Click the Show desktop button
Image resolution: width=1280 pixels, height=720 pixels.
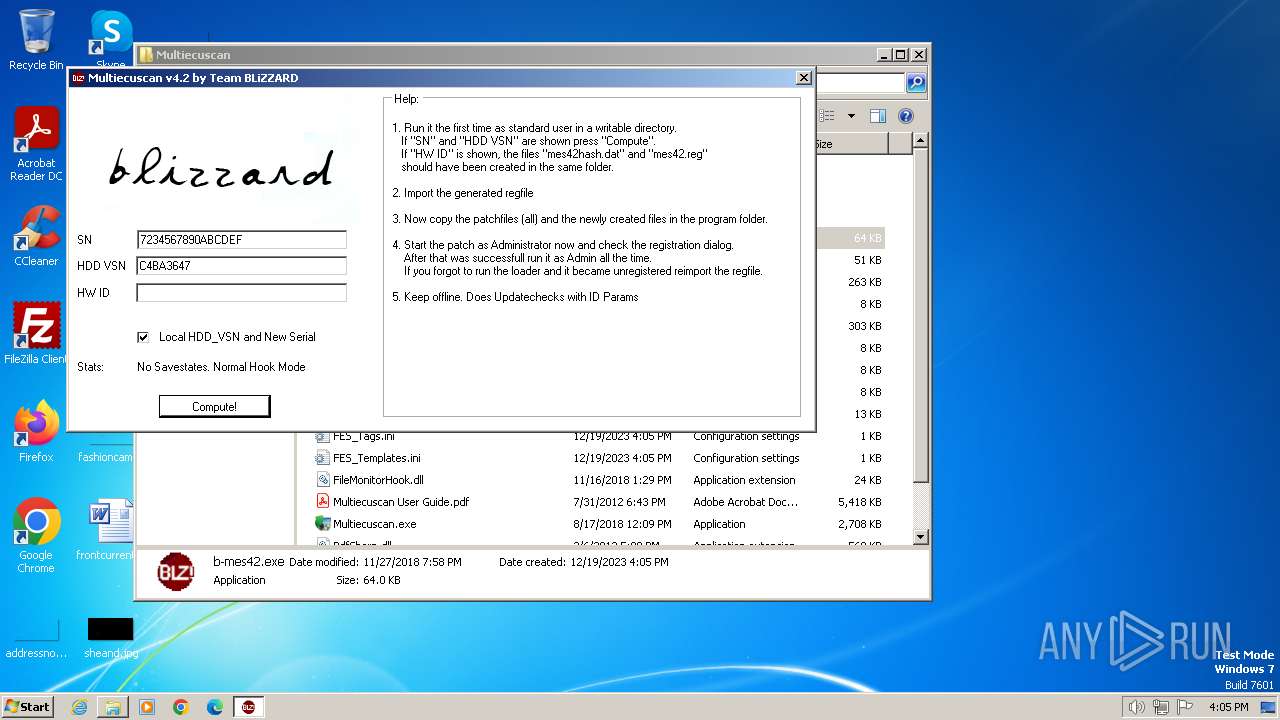[x=1269, y=707]
